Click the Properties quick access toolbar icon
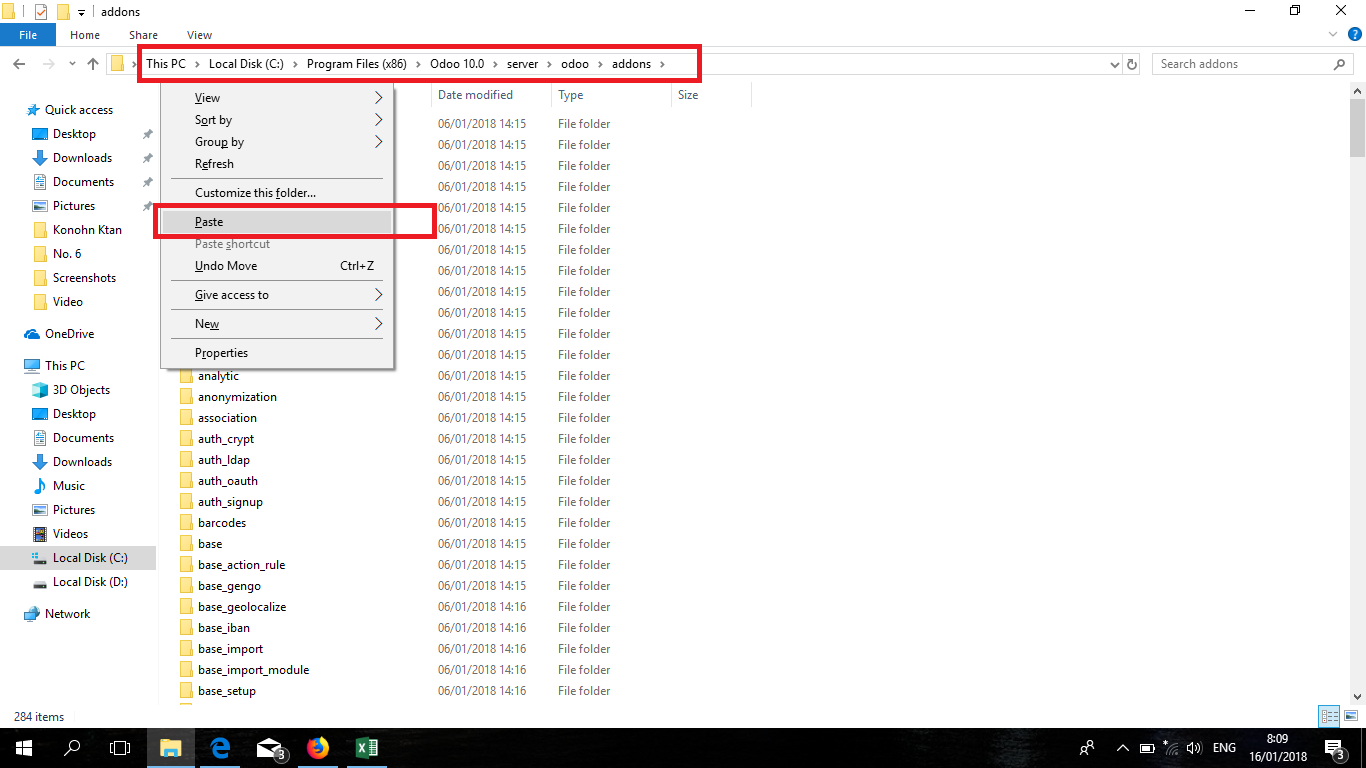Viewport: 1366px width, 768px height. click(41, 12)
